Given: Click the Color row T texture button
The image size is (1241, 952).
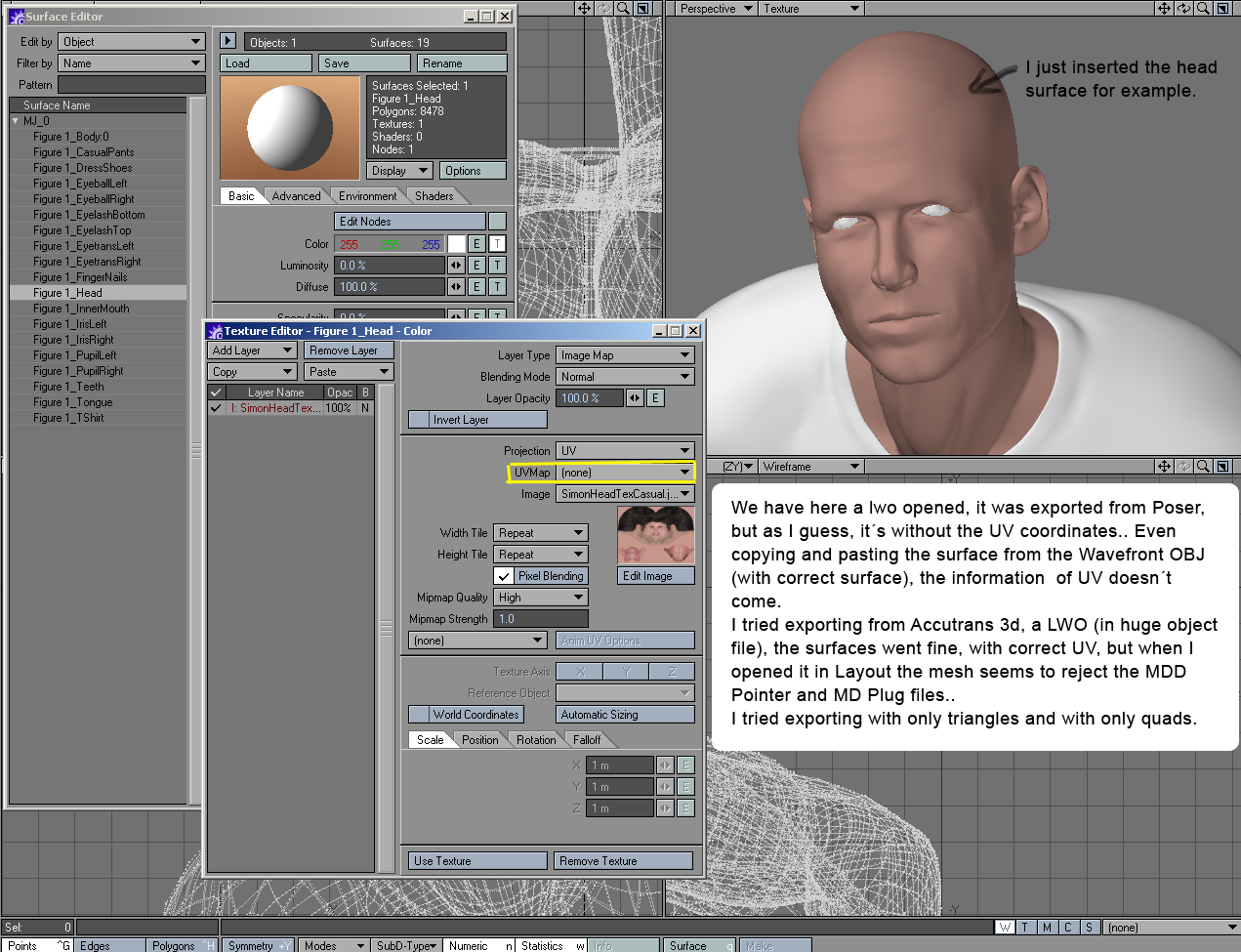Looking at the screenshot, I should (497, 244).
